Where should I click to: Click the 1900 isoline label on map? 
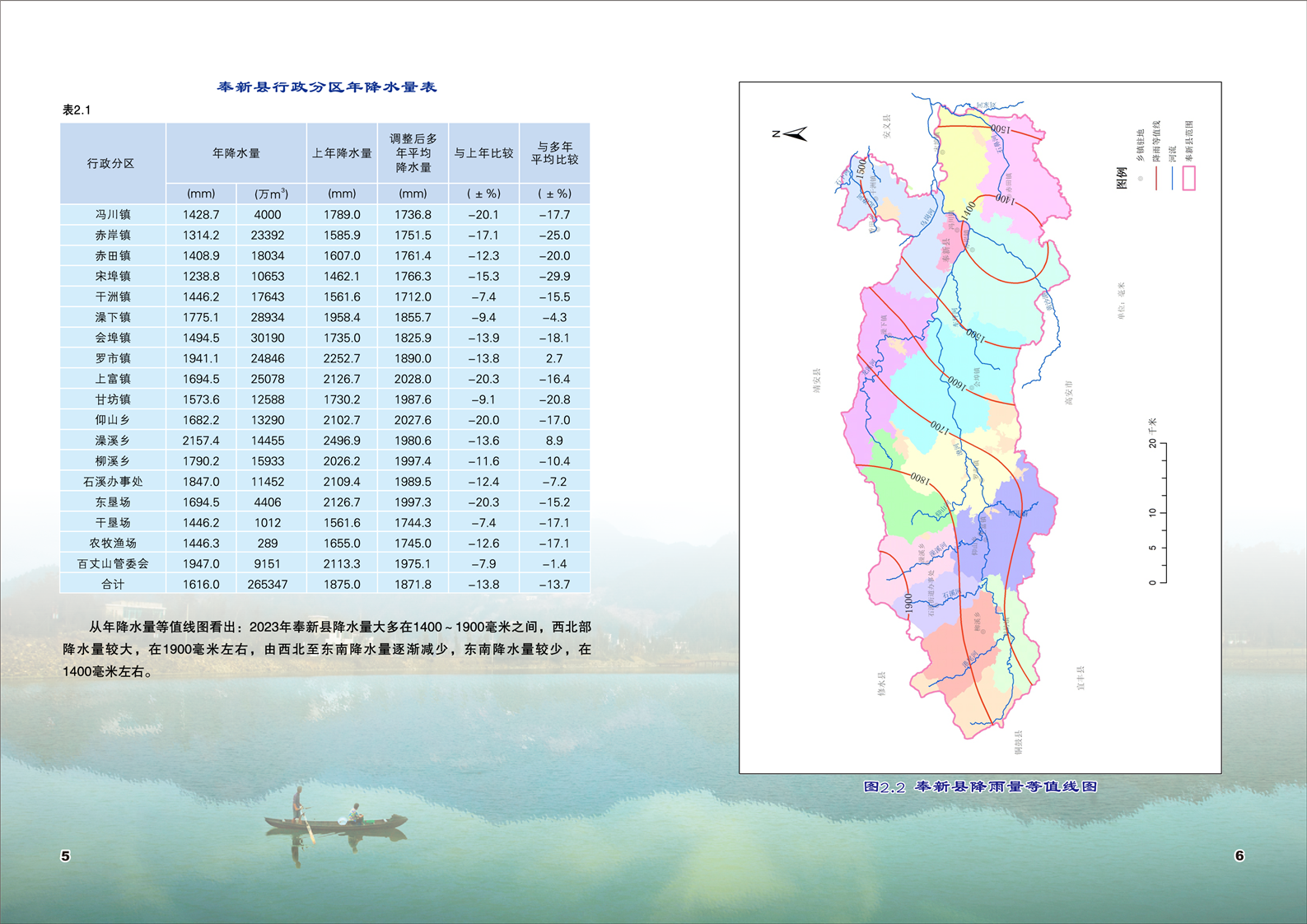tap(908, 604)
